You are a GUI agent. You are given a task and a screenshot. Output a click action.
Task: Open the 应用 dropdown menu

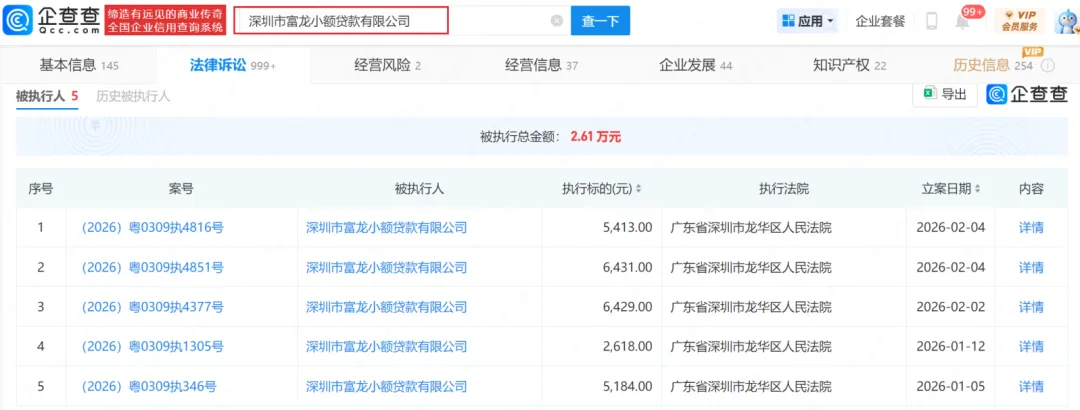point(807,21)
